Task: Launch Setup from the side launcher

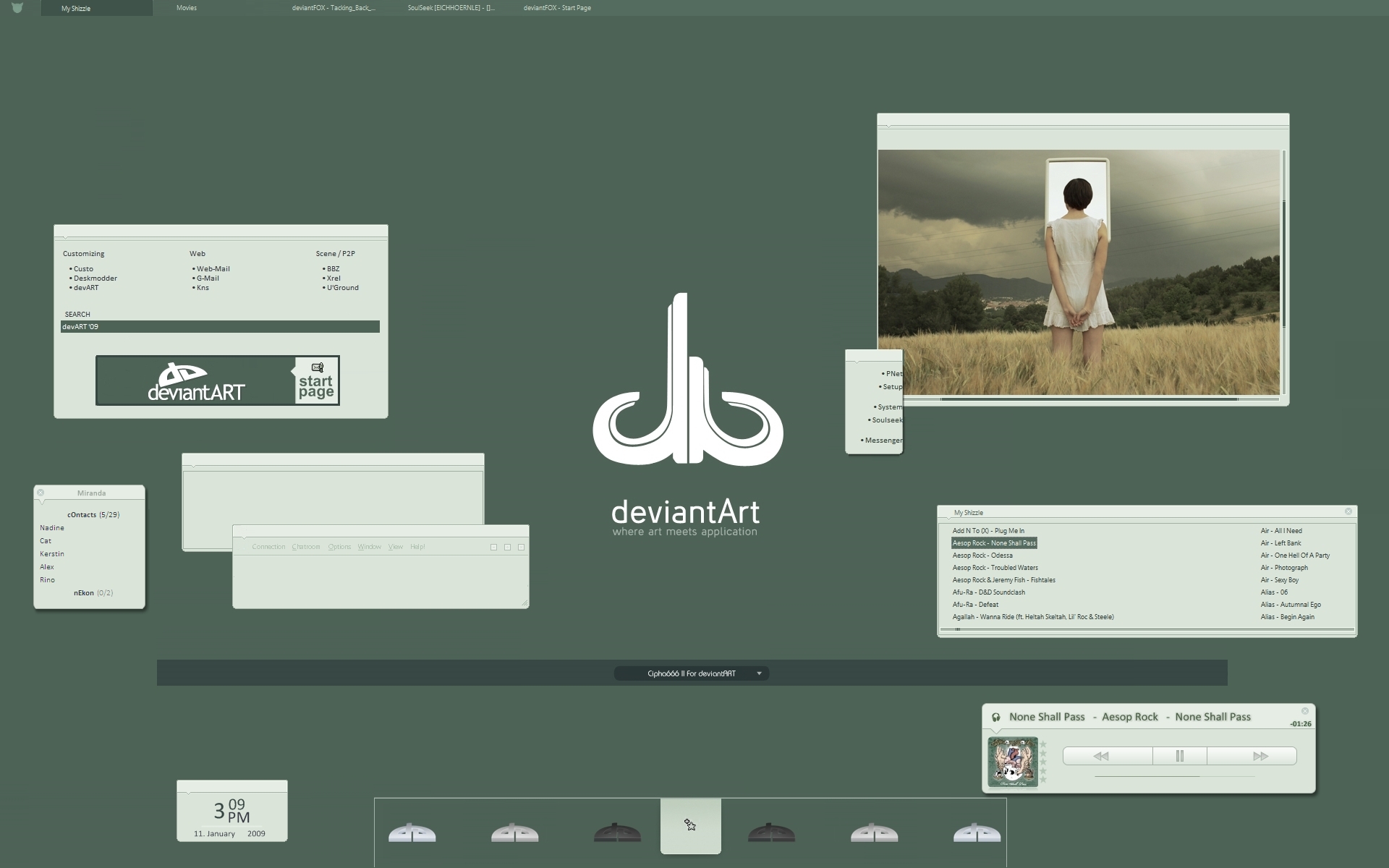Action: click(892, 387)
